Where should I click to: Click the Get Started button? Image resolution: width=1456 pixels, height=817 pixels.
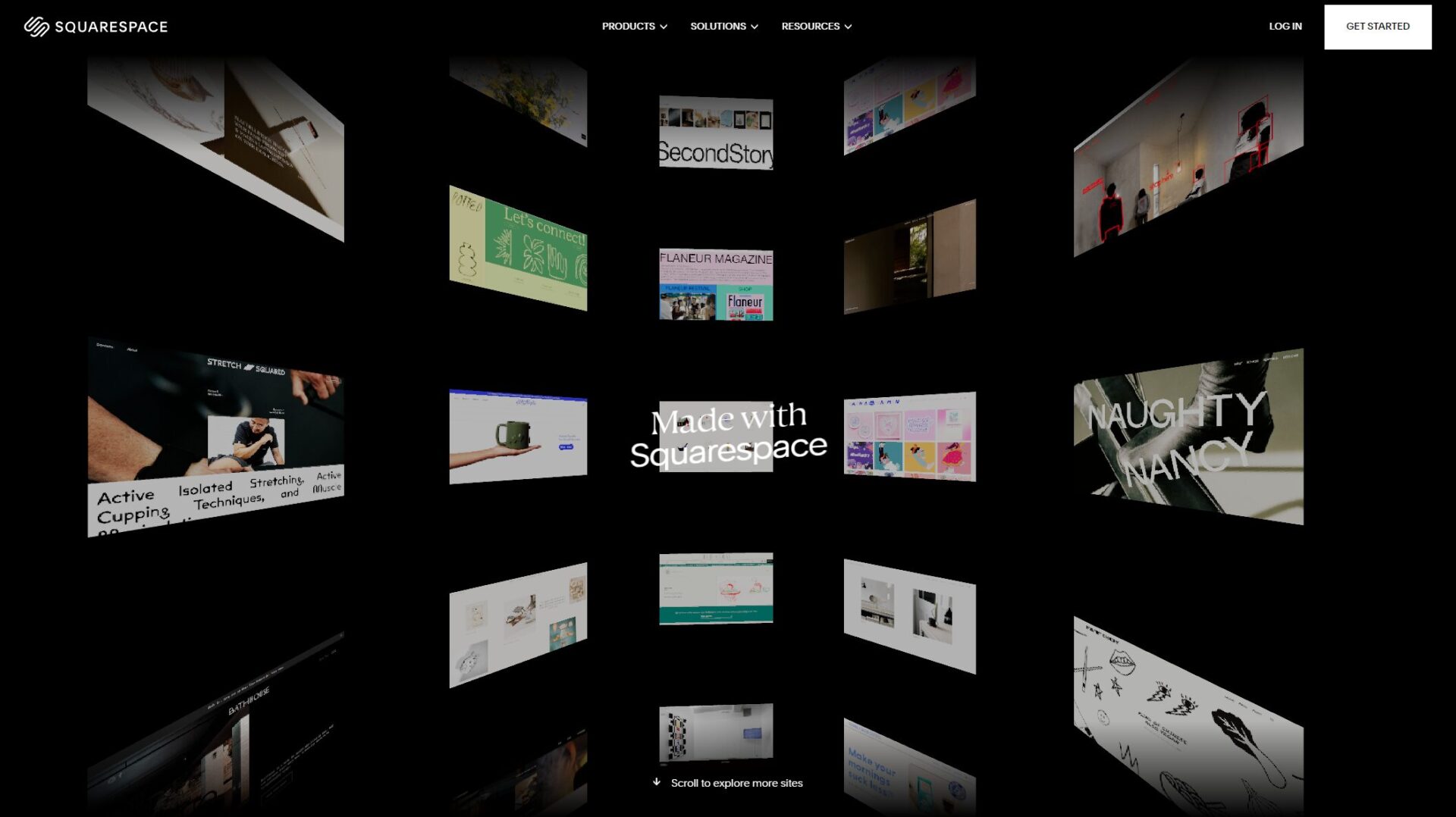tap(1377, 26)
